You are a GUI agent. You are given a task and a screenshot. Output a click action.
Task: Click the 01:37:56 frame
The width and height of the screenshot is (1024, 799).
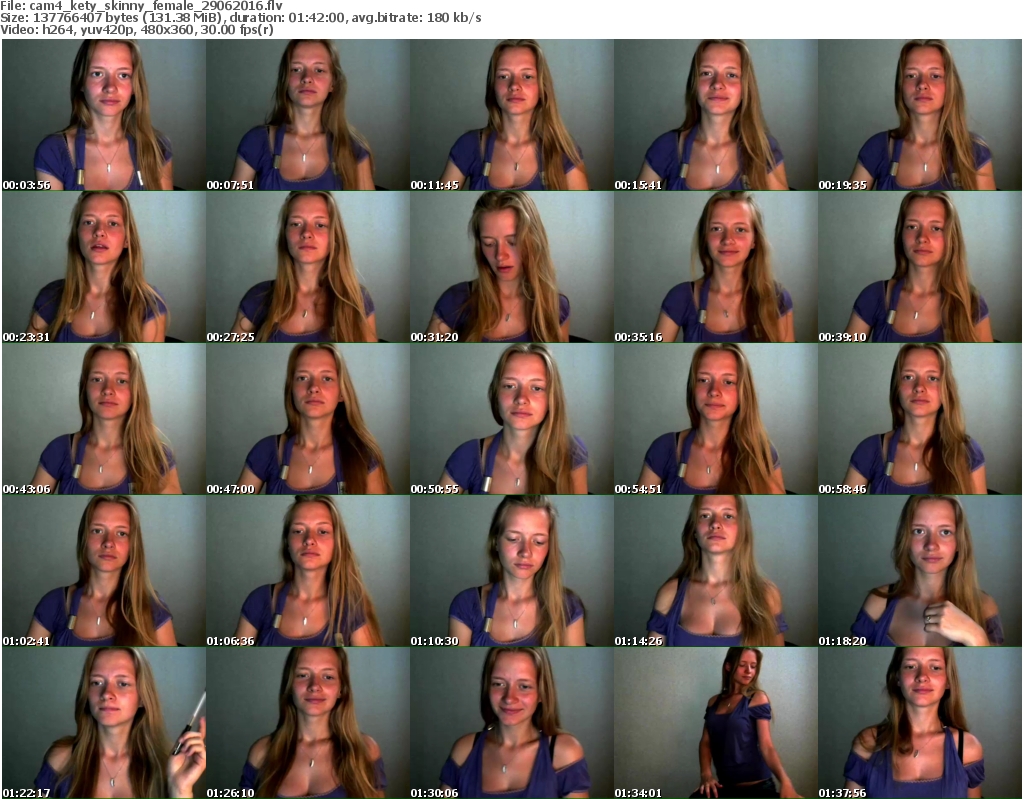920,723
